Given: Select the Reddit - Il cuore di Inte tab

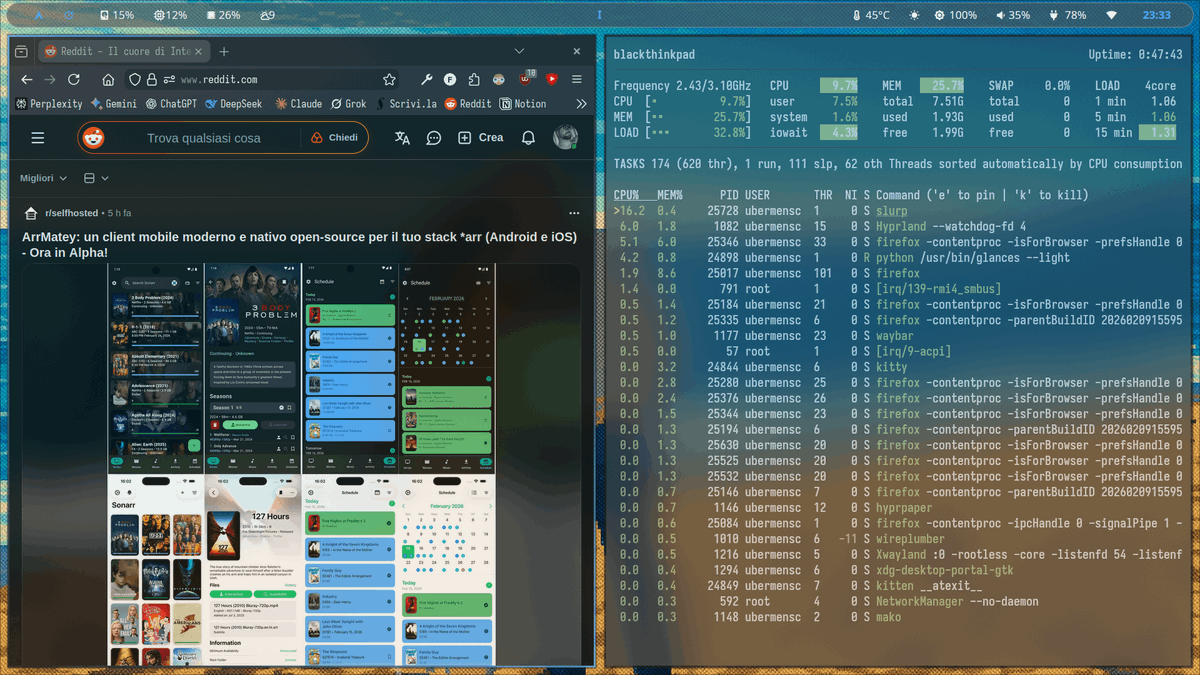Looking at the screenshot, I should point(124,51).
